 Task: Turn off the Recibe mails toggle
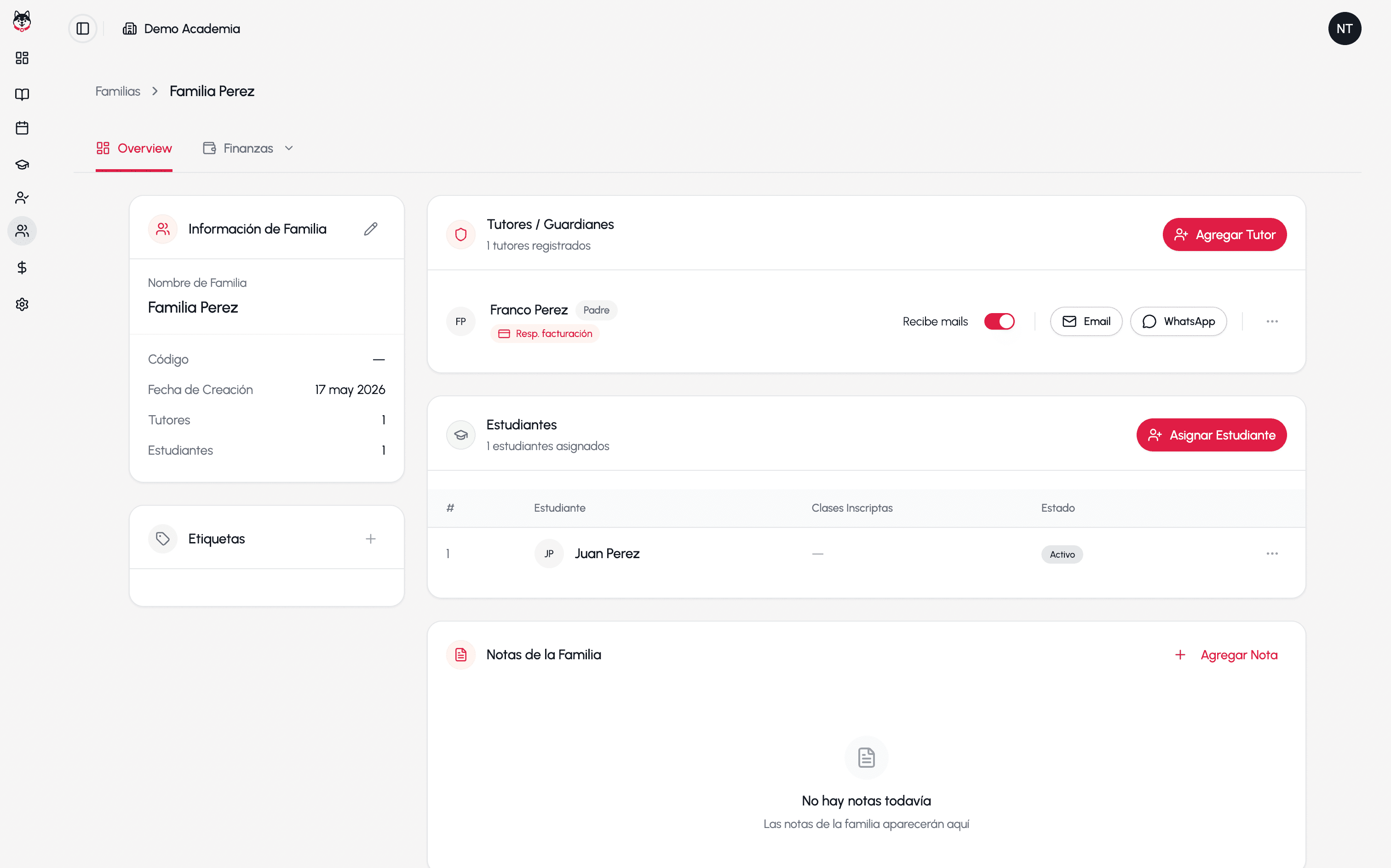coord(999,321)
